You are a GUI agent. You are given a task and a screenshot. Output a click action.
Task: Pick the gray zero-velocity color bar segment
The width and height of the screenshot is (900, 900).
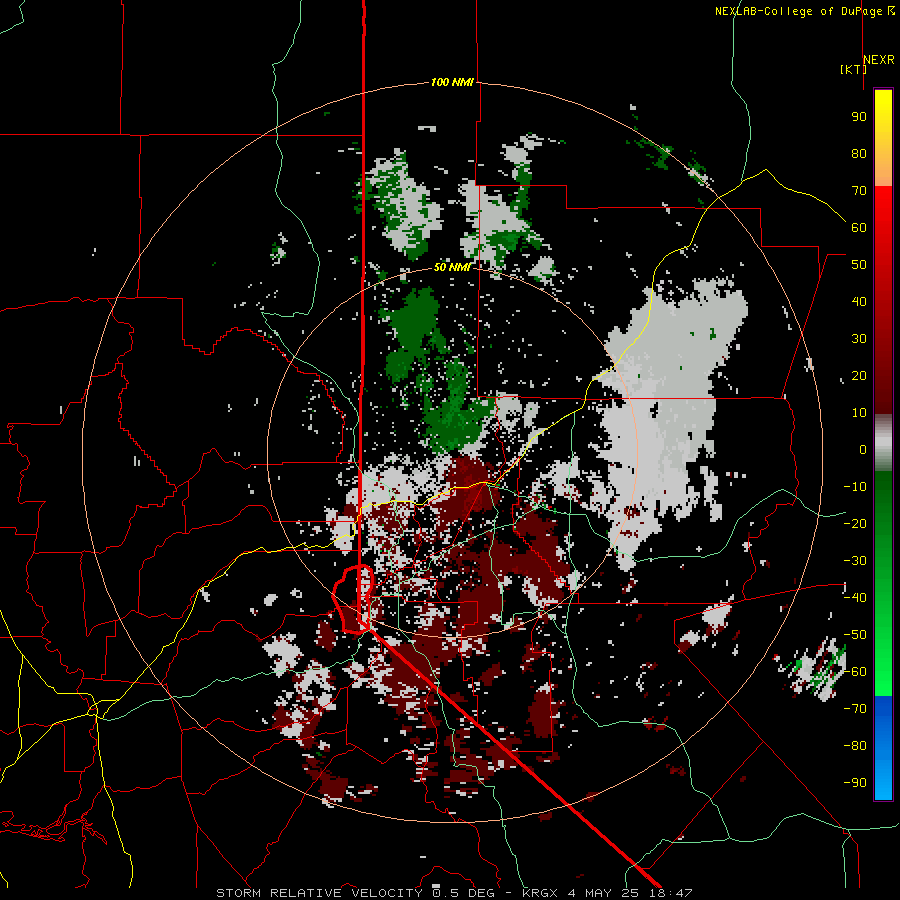883,443
